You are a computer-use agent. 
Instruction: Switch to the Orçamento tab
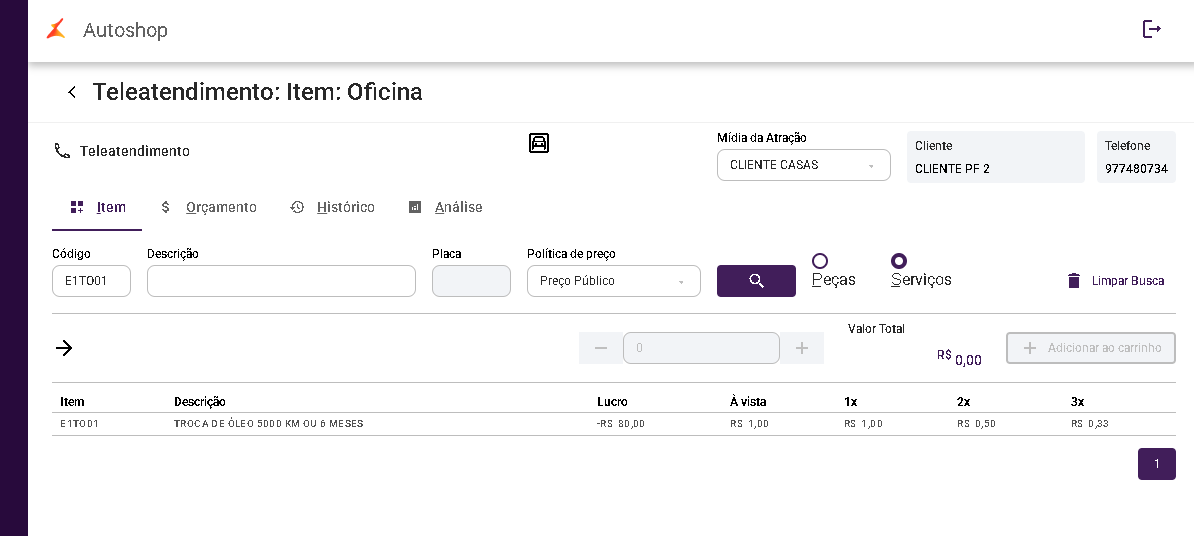209,207
